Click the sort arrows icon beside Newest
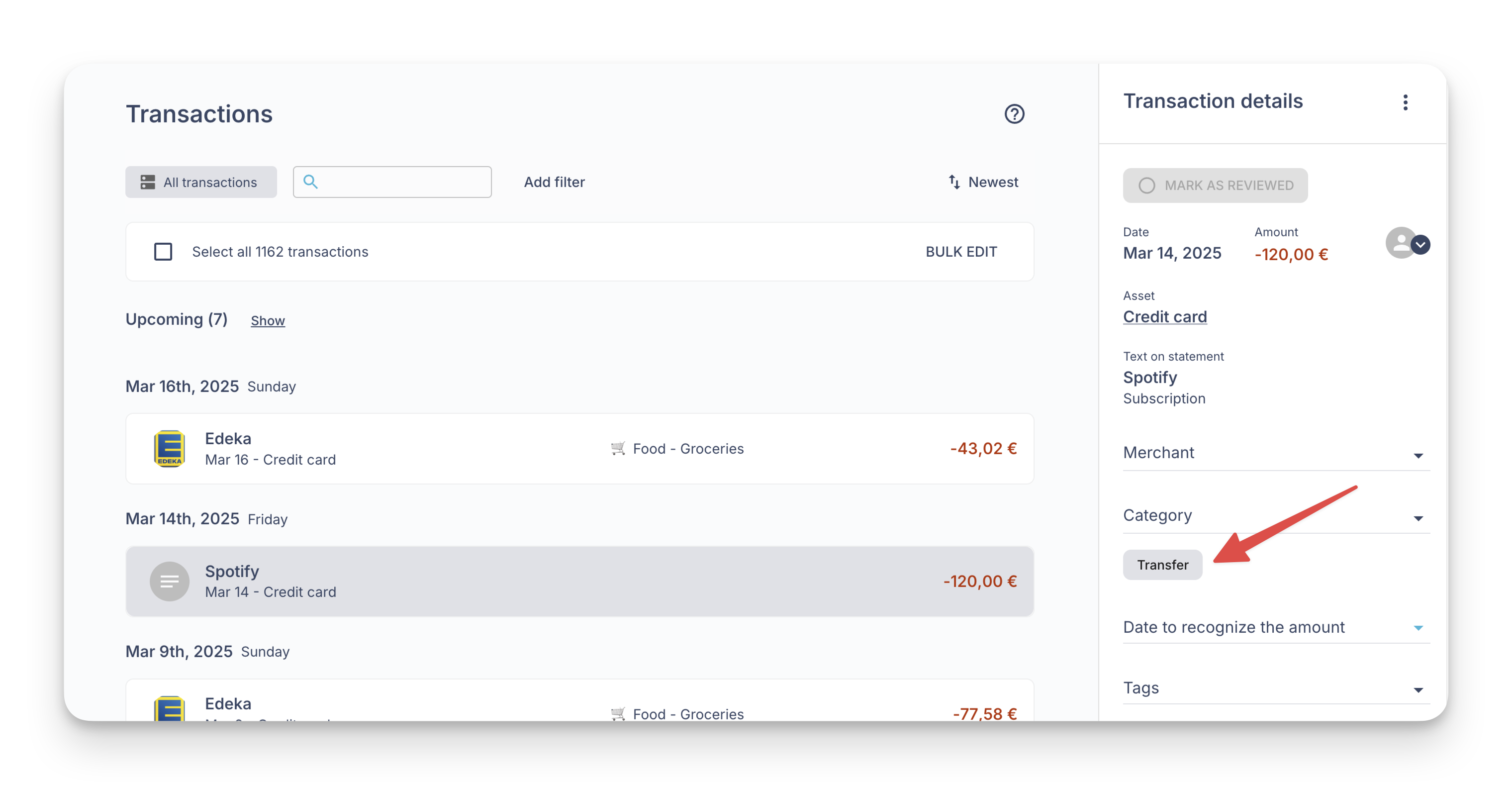 tap(954, 182)
